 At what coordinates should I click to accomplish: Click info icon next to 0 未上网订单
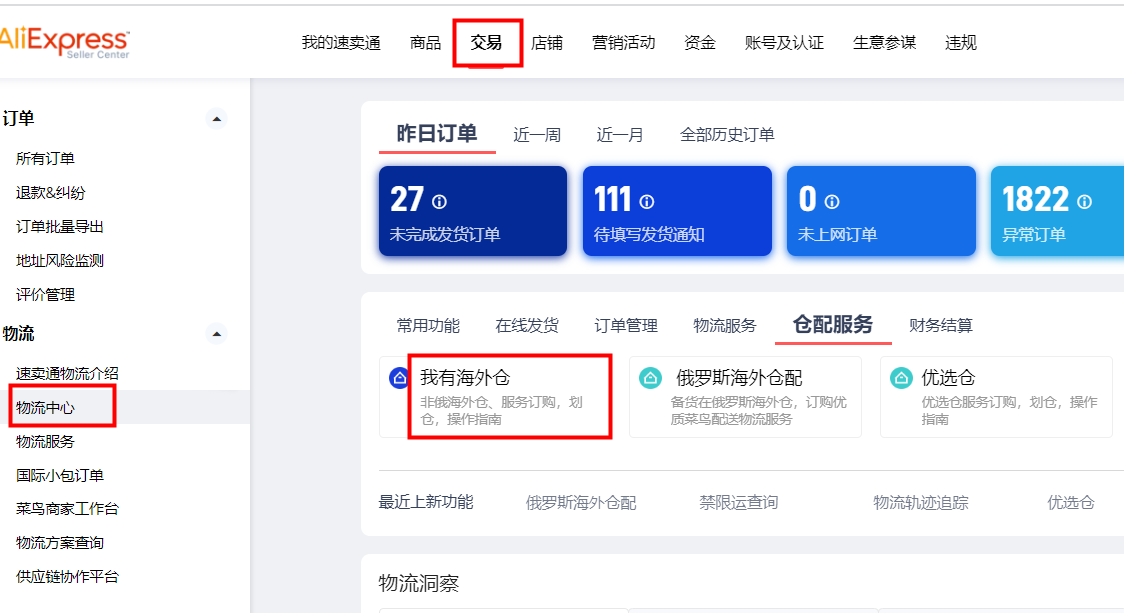click(832, 201)
